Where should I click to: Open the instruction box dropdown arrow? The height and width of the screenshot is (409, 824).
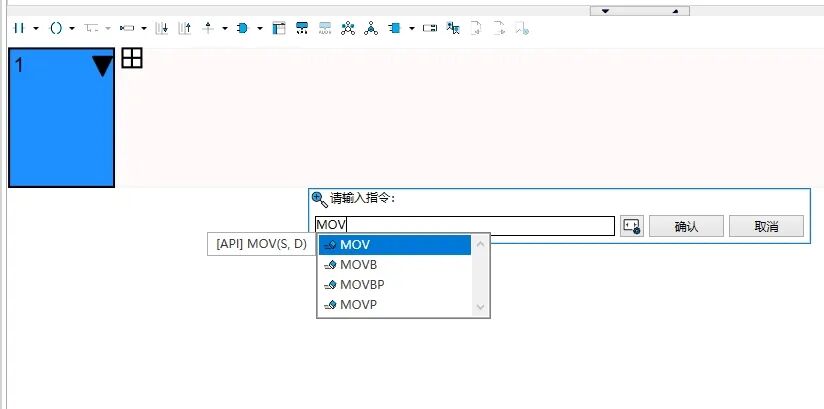[x=143, y=28]
